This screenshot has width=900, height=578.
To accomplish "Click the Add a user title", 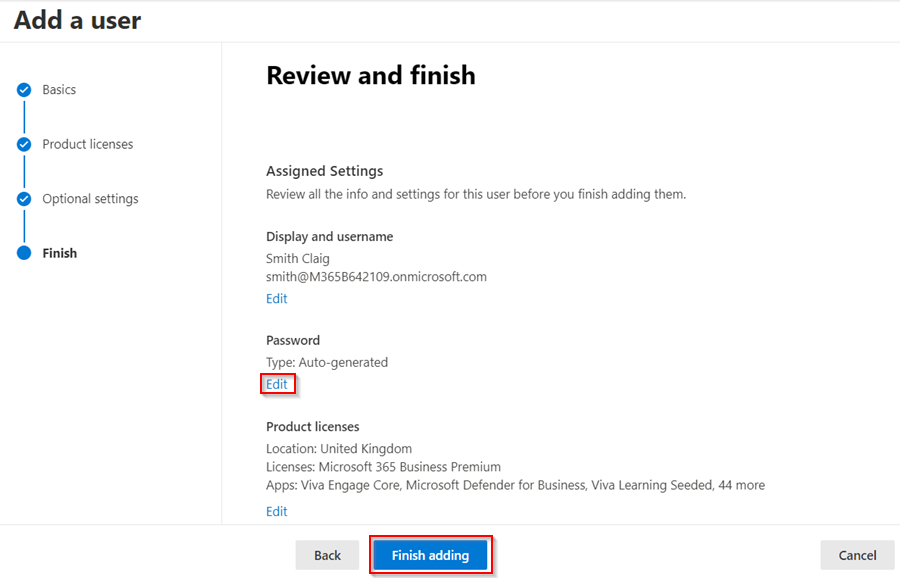I will [x=77, y=20].
